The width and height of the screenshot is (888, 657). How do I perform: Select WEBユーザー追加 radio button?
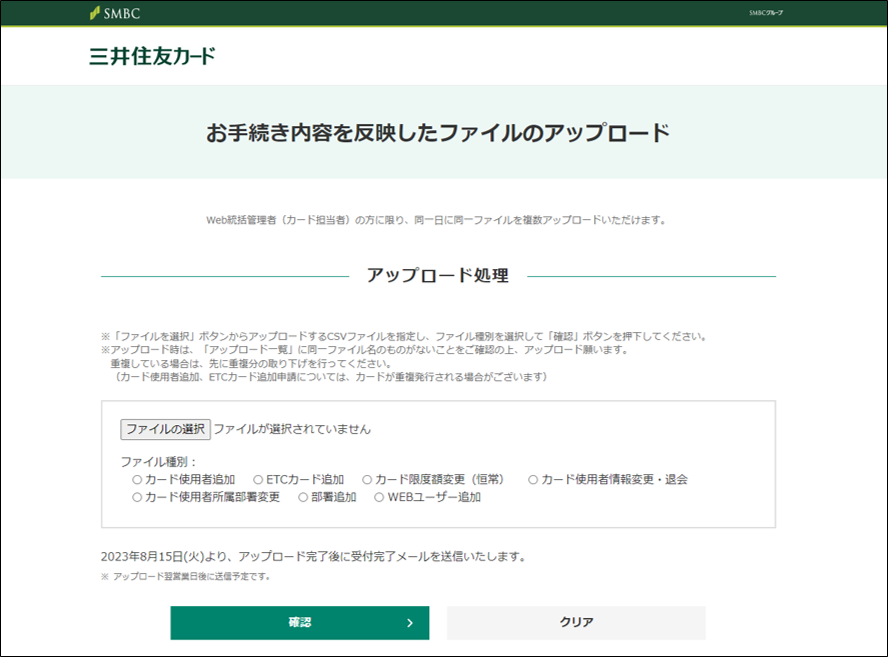click(x=379, y=497)
